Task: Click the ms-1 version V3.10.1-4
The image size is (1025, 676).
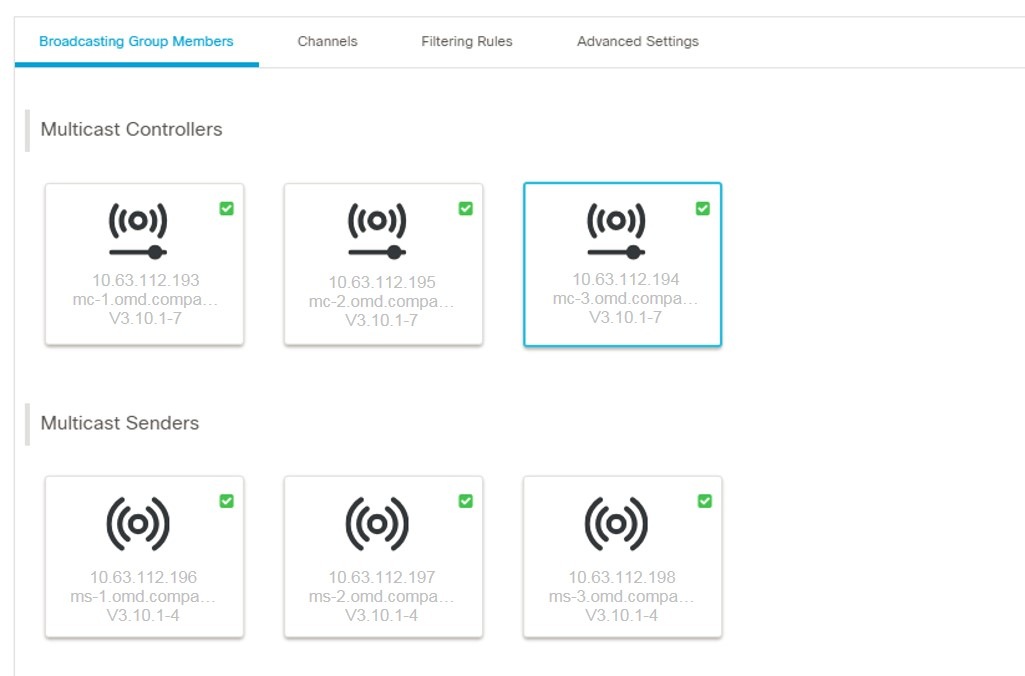Action: pyautogui.click(x=143, y=615)
